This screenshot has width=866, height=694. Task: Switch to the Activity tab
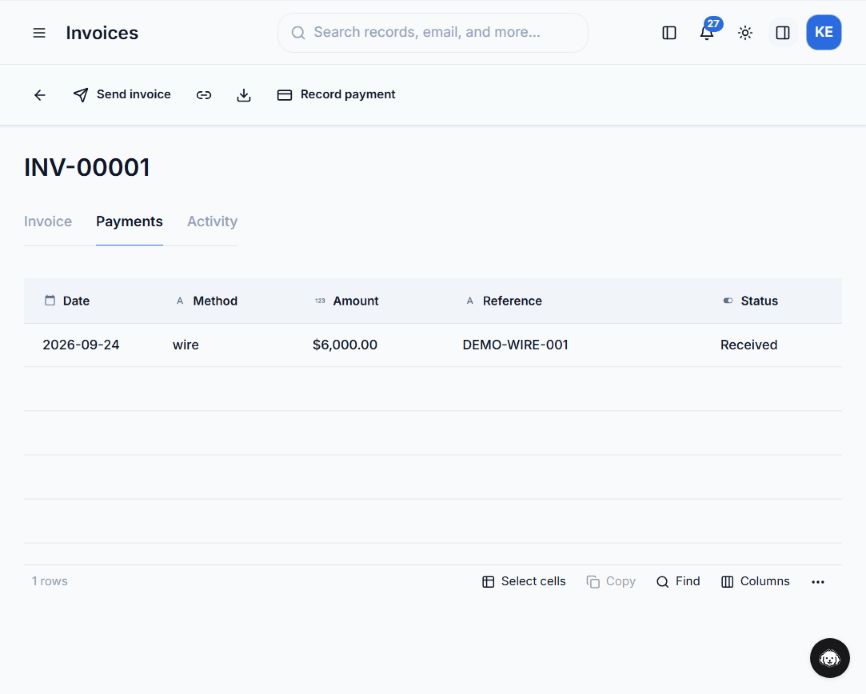[x=212, y=221]
